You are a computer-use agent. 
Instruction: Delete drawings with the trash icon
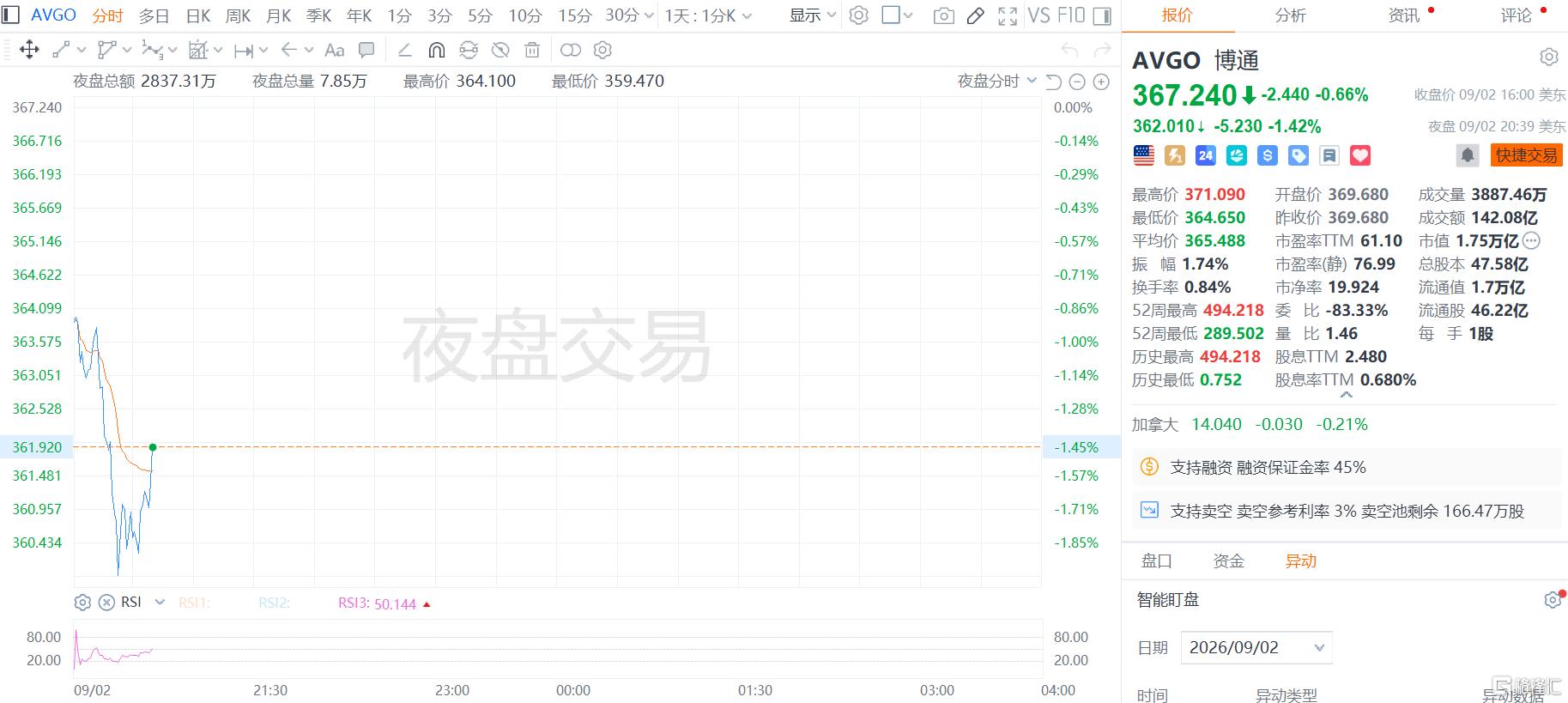point(532,50)
